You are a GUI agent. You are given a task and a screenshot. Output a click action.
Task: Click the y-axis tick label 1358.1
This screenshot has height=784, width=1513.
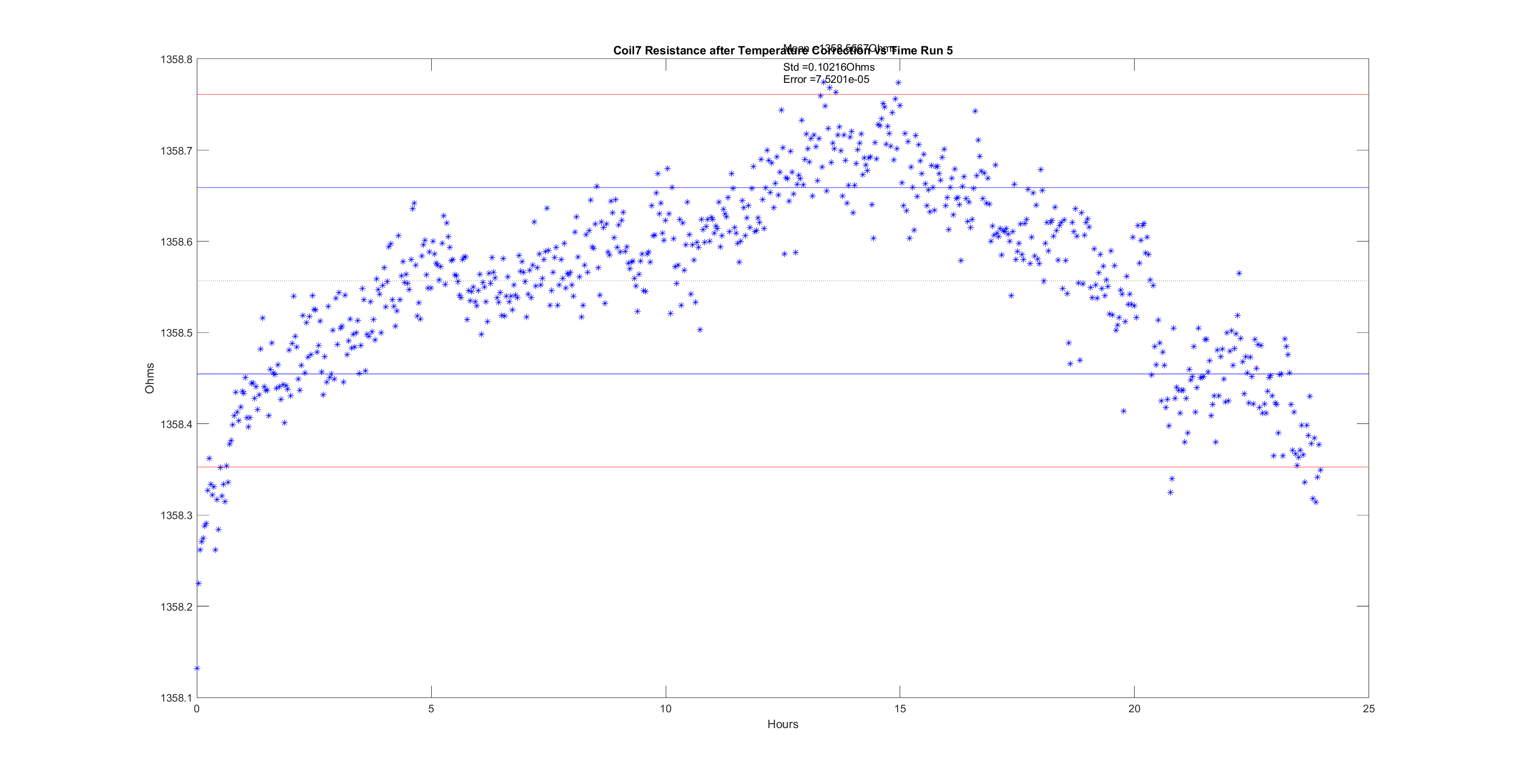pyautogui.click(x=176, y=698)
